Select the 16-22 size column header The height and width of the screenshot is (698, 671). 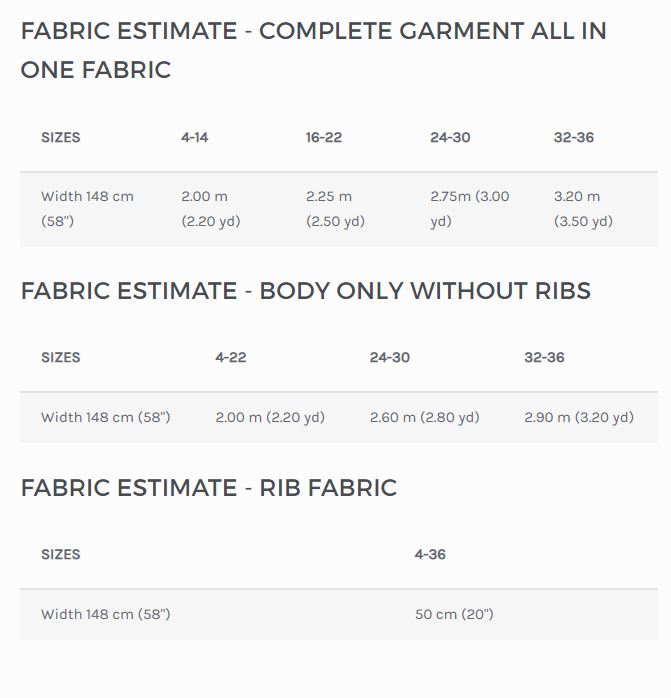coord(324,138)
